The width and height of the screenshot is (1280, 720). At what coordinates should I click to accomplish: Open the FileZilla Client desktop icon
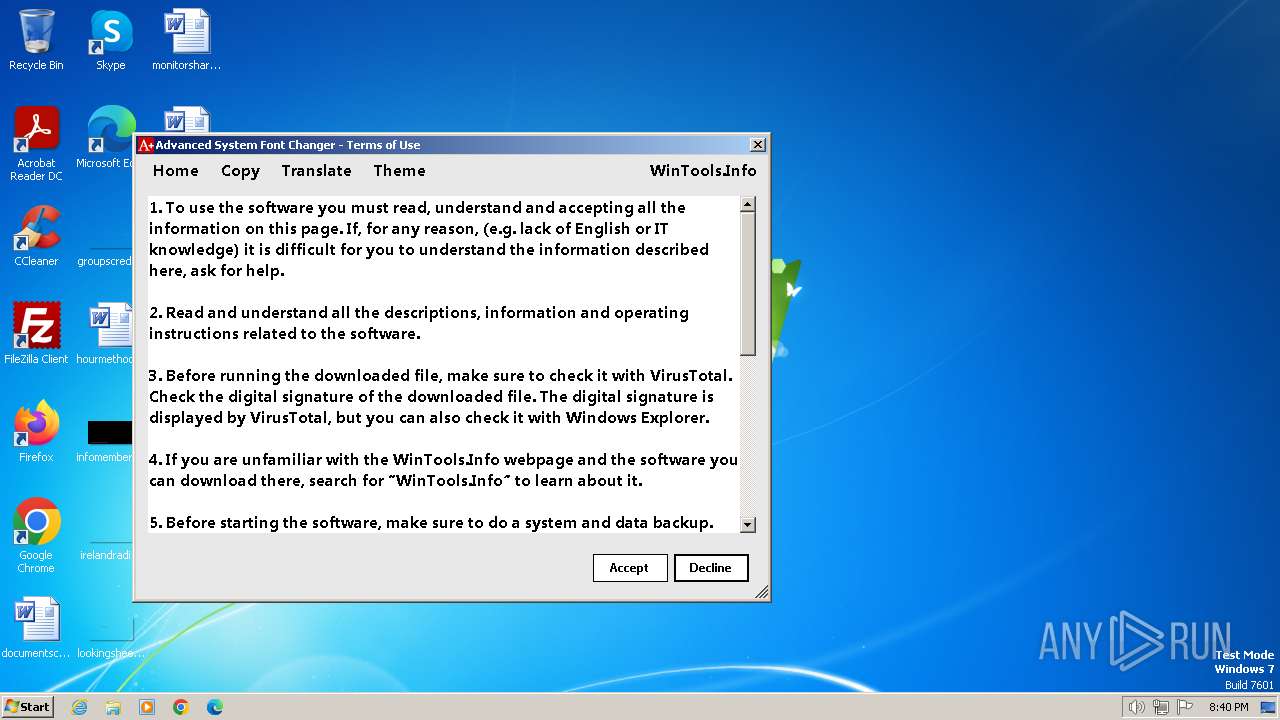36,334
